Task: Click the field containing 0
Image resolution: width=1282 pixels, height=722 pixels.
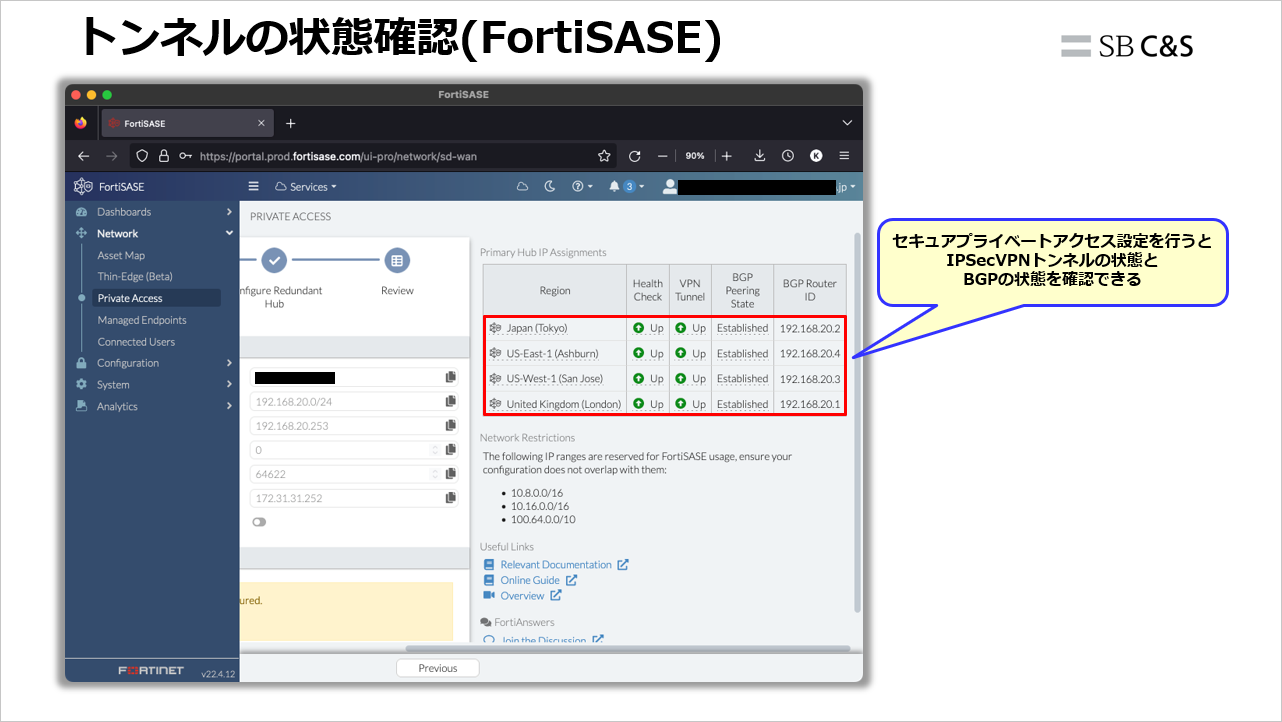Action: 345,450
